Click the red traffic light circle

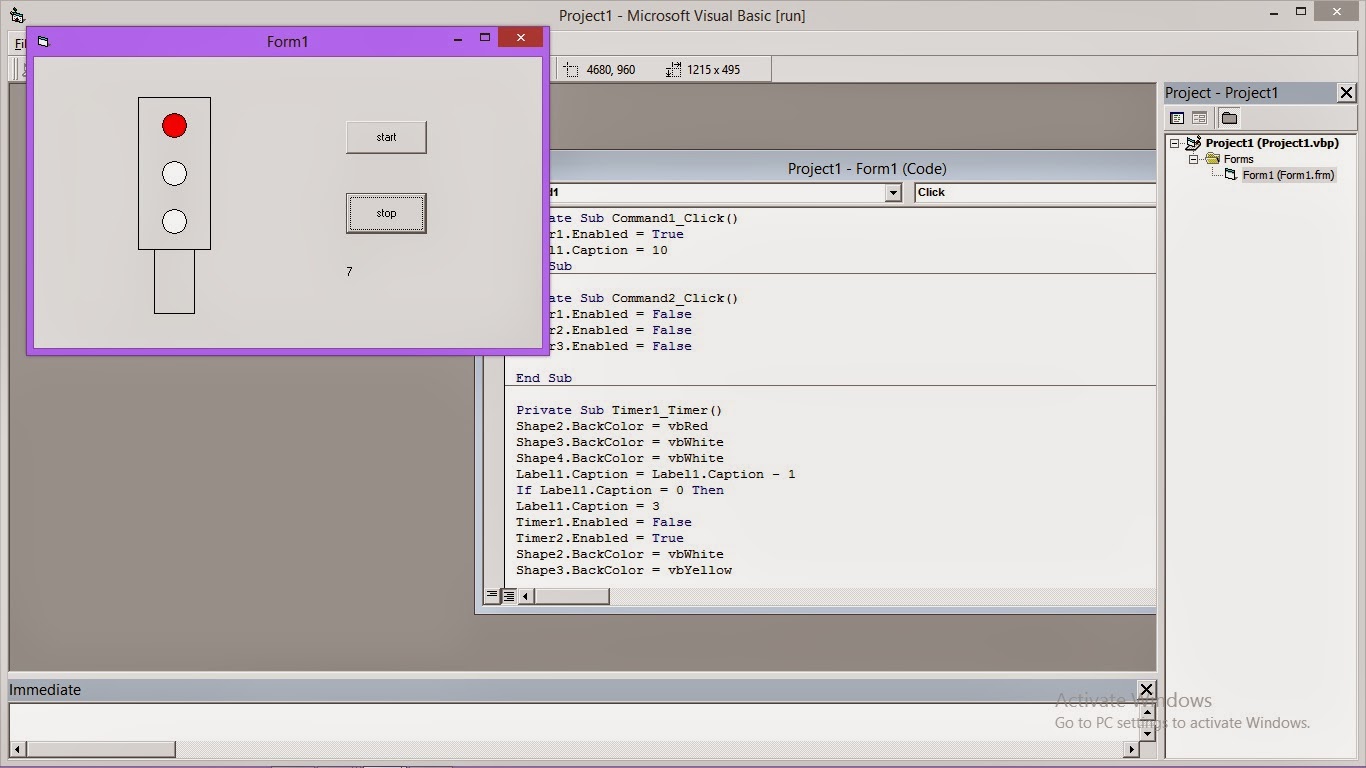pyautogui.click(x=174, y=125)
